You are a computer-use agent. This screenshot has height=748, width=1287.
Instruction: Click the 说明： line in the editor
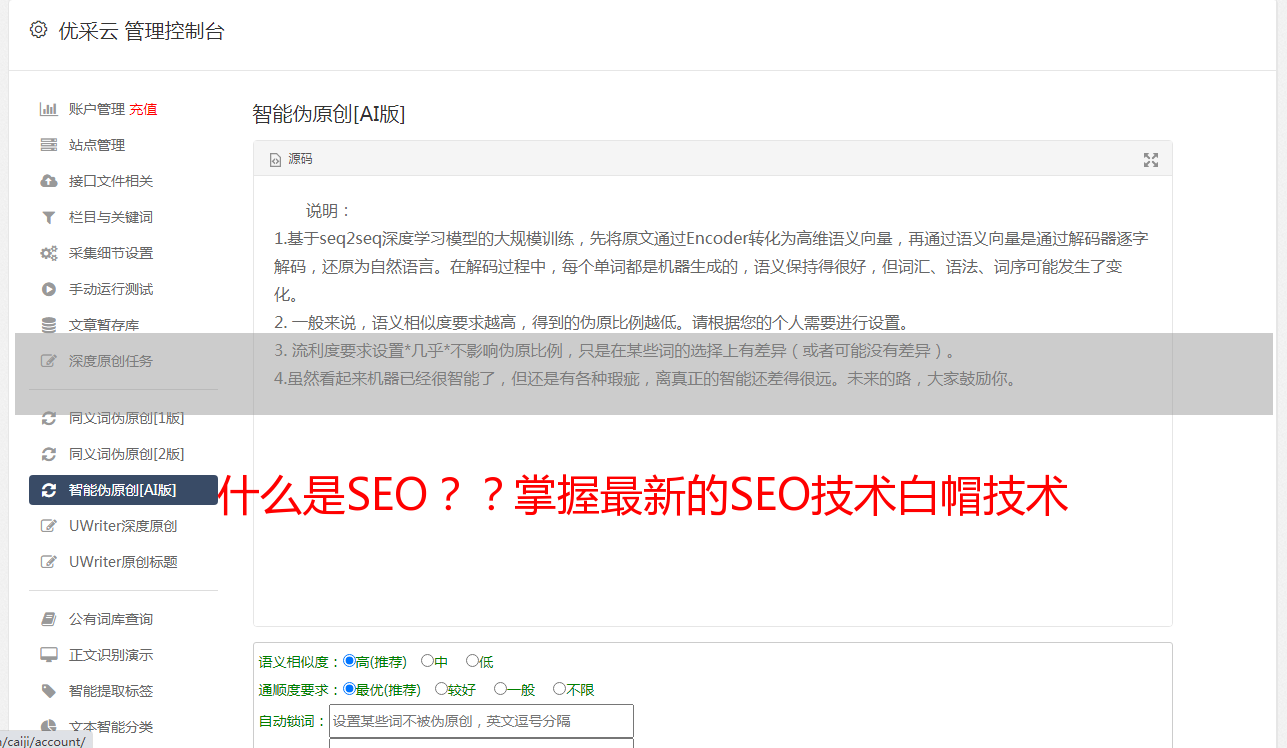[x=329, y=211]
